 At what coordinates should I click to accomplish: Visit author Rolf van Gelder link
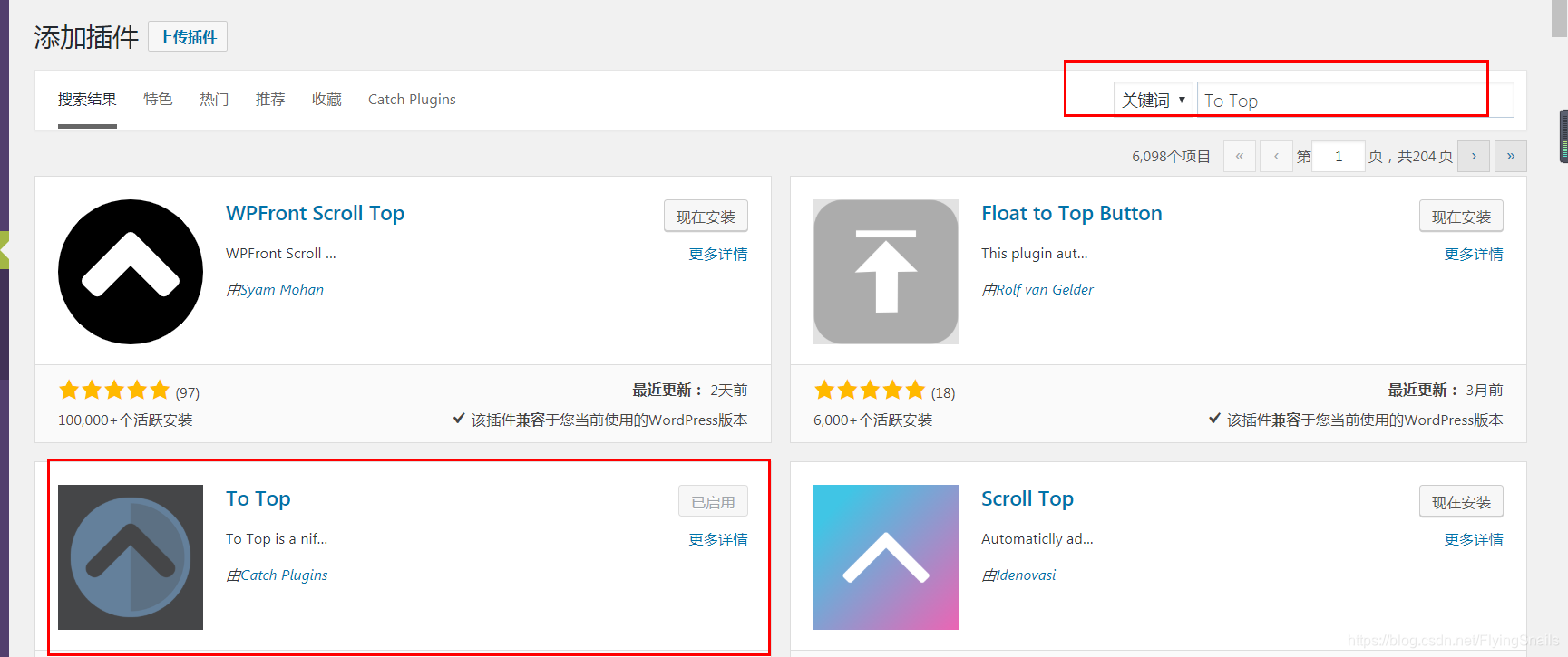point(1045,290)
